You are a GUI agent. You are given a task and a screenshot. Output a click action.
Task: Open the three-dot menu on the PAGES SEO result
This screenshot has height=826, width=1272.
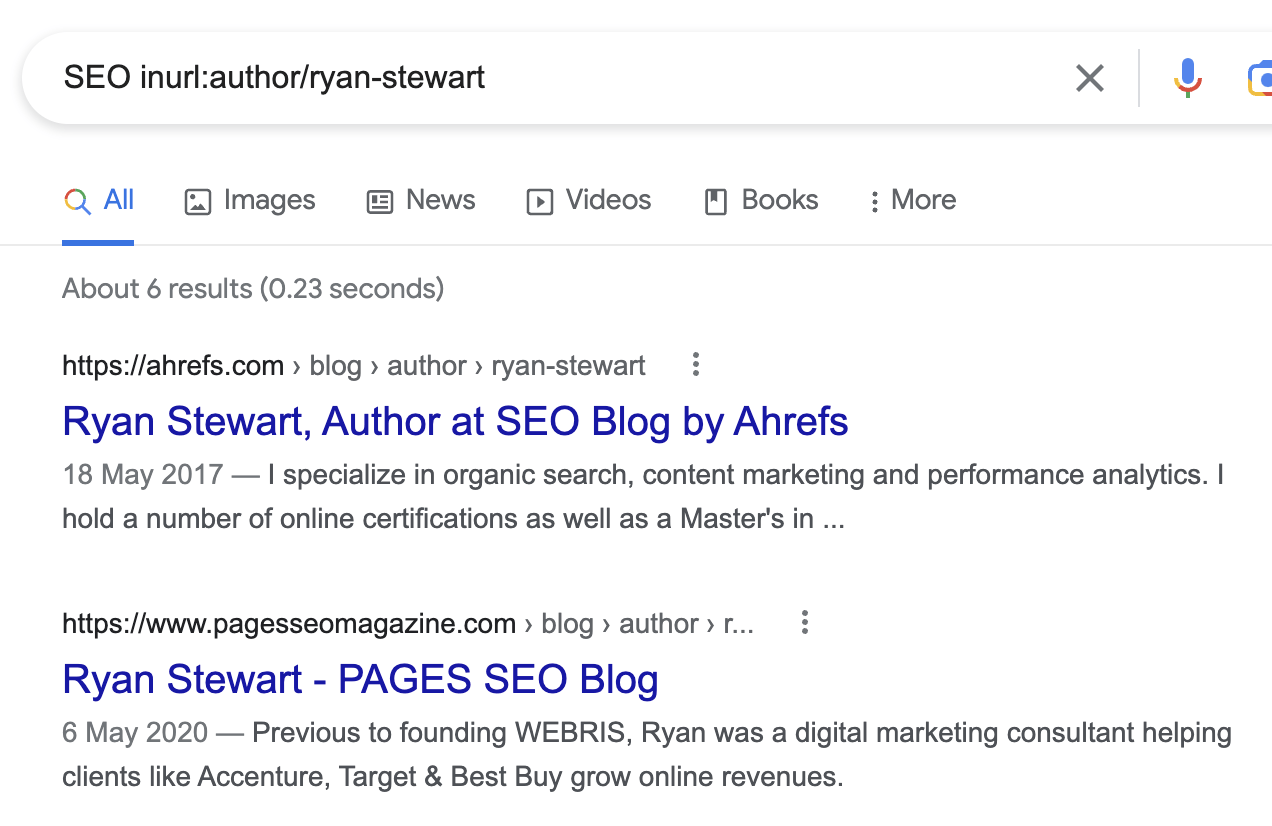pyautogui.click(x=805, y=623)
